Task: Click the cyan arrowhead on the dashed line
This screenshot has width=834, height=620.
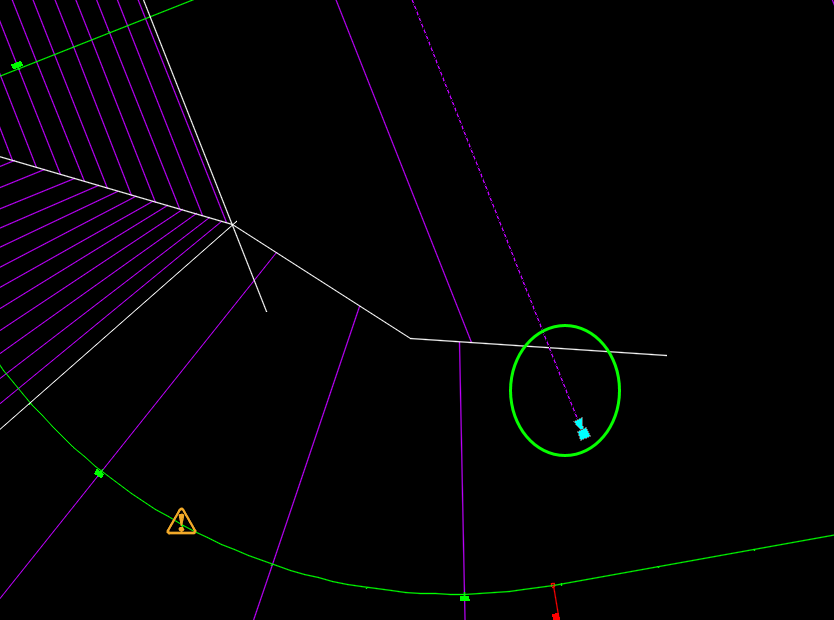Action: click(579, 424)
